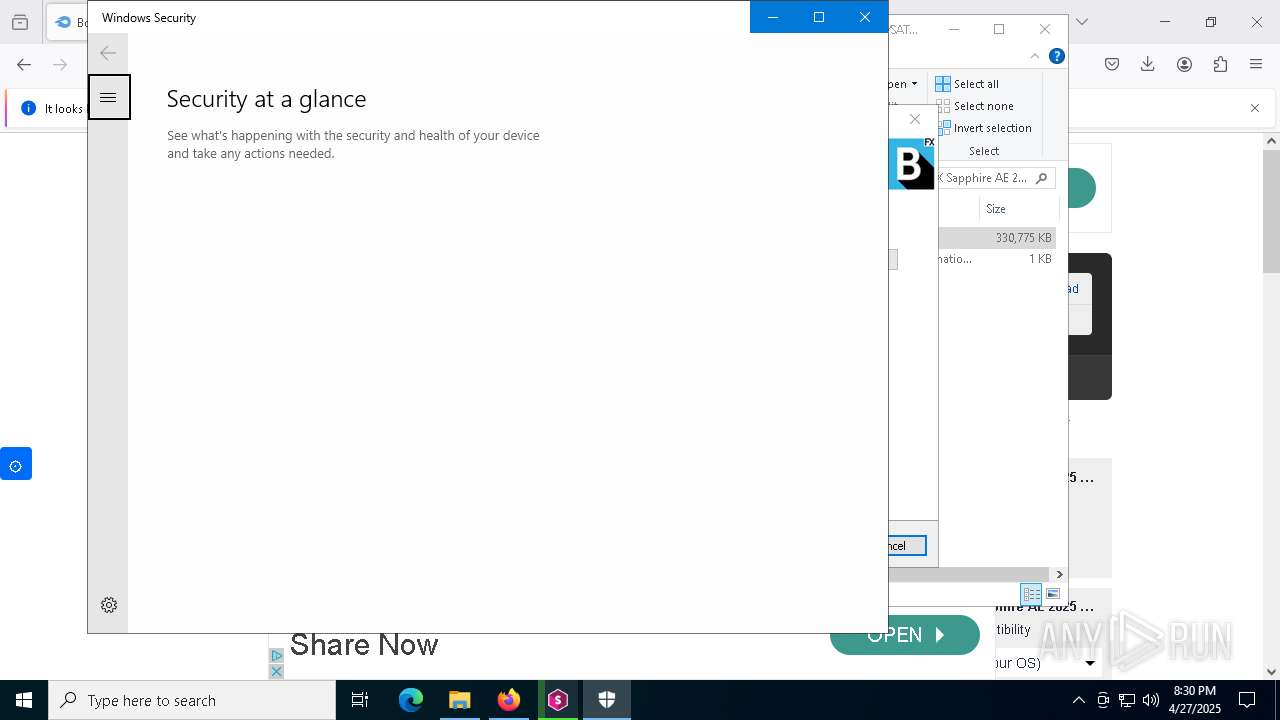This screenshot has height=720, width=1280.
Task: Open the Windows Start menu
Action: (x=24, y=700)
